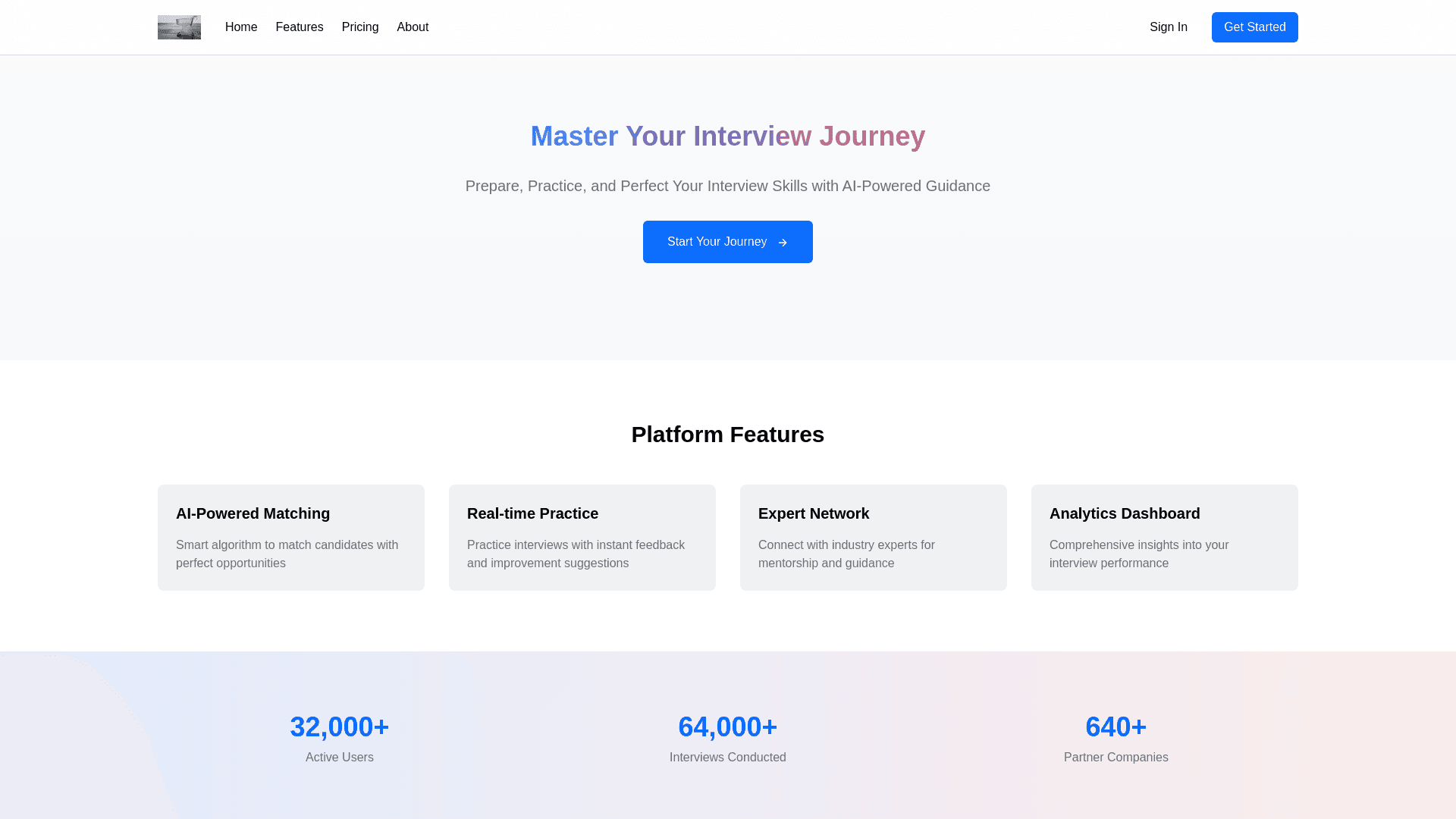This screenshot has height=819, width=1456.
Task: Click the 640+ Partner Companies stat
Action: click(x=1116, y=737)
